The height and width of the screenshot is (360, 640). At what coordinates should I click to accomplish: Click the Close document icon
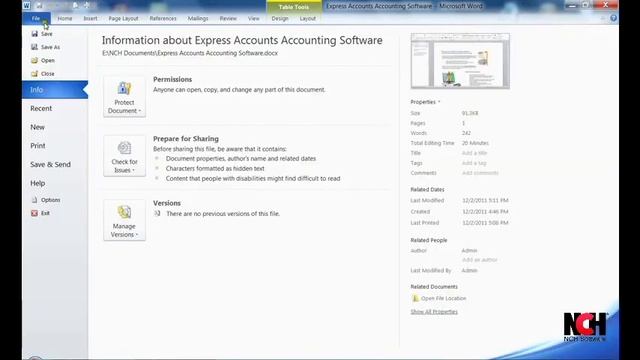(34, 73)
